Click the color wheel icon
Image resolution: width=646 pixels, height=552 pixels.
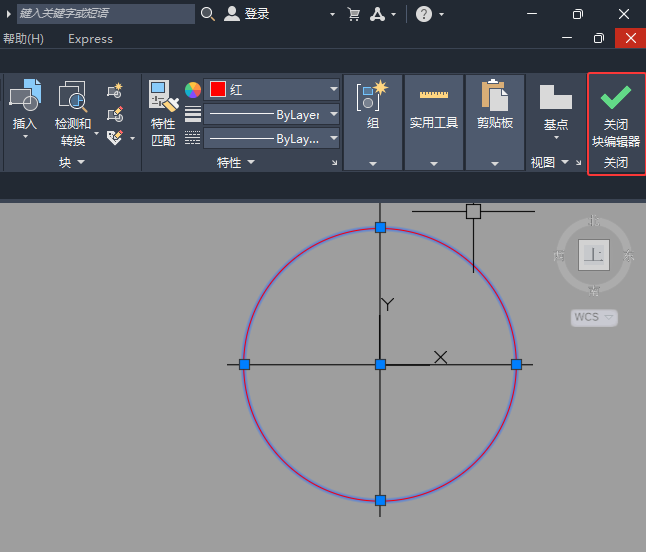(x=193, y=90)
